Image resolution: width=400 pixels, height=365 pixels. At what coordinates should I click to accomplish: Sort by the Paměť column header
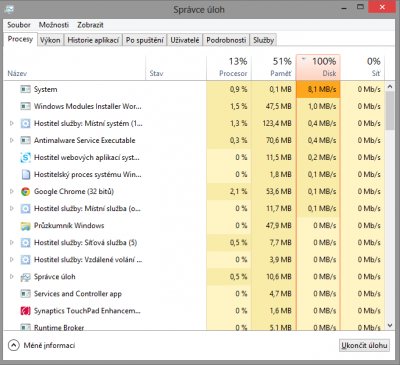pyautogui.click(x=274, y=68)
